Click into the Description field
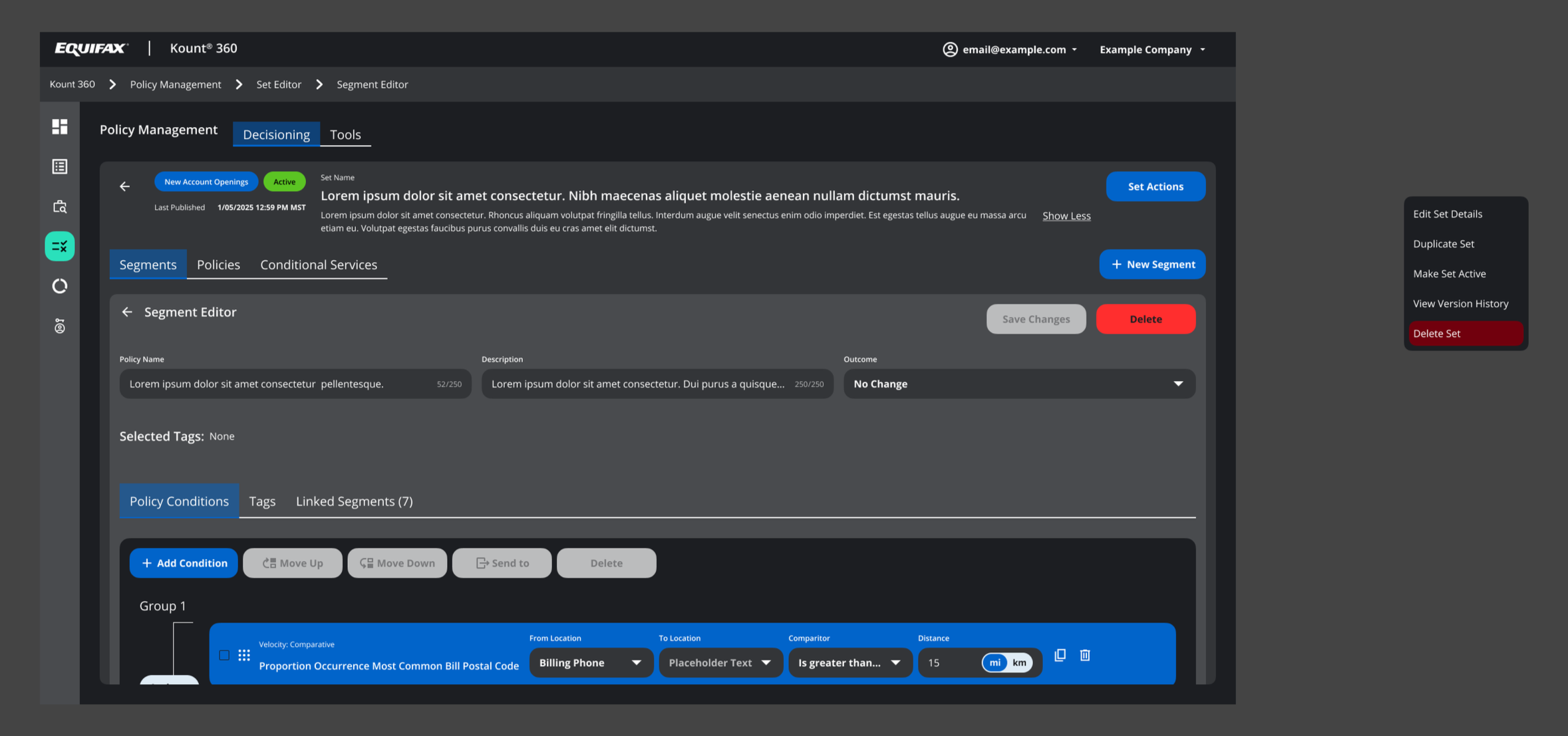 coord(657,384)
